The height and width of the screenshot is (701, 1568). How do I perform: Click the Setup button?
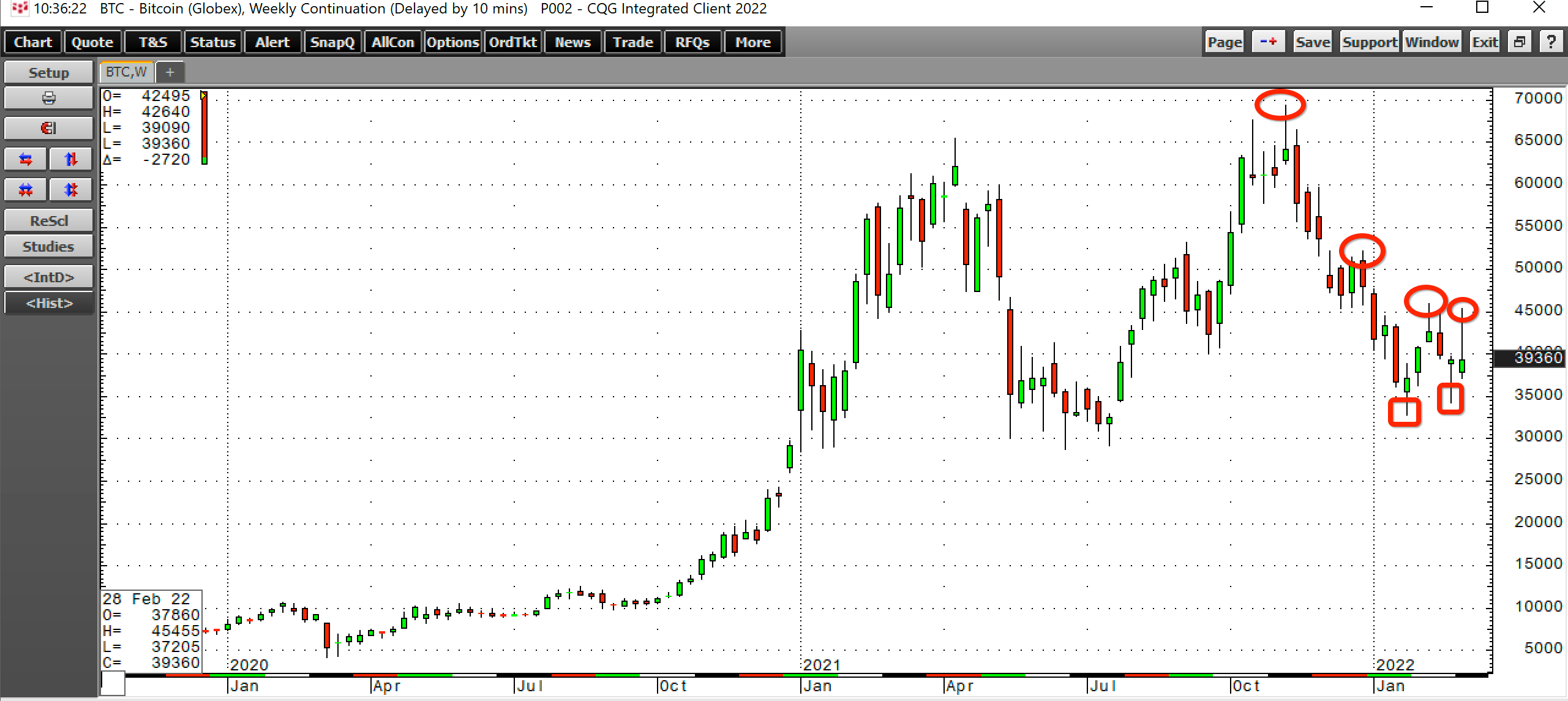tap(48, 72)
